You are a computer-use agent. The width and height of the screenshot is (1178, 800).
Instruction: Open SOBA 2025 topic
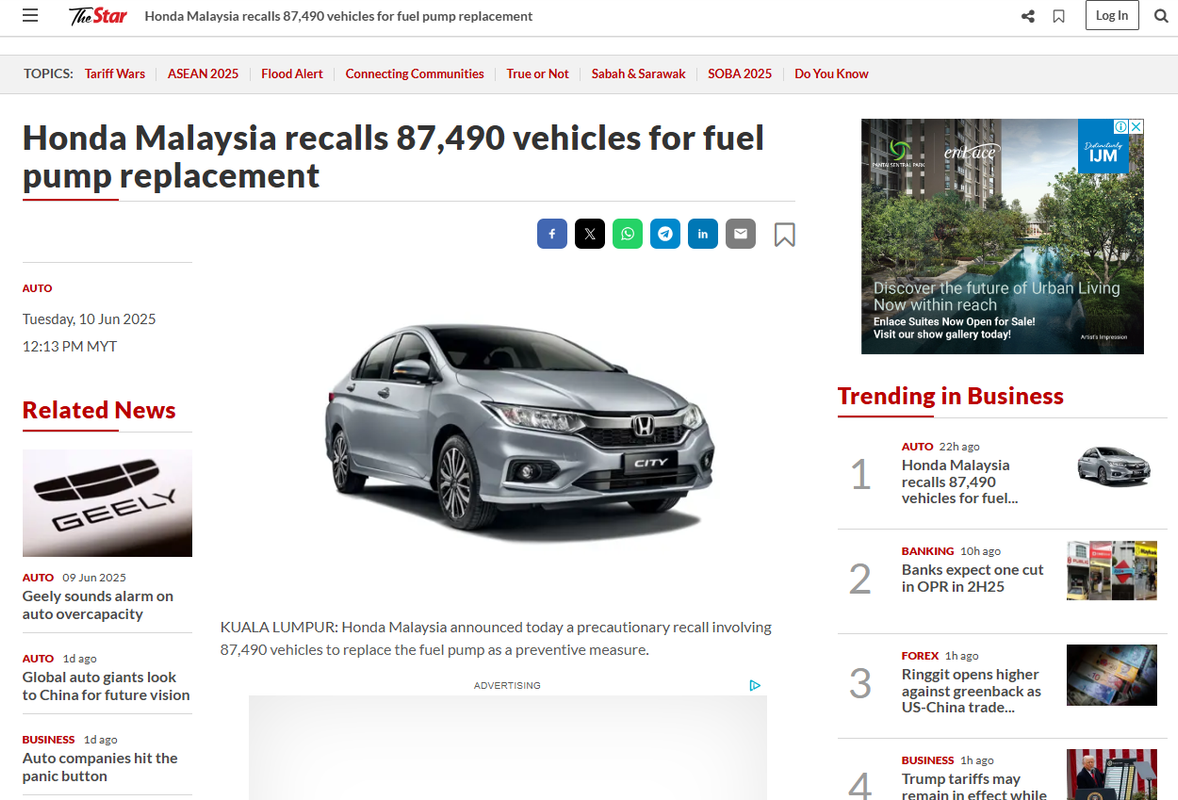pyautogui.click(x=740, y=74)
